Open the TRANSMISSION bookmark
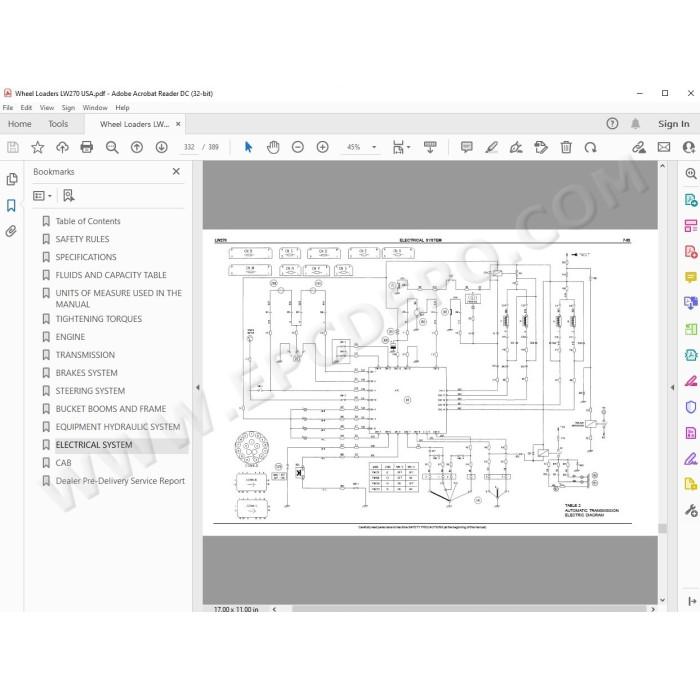 click(85, 355)
